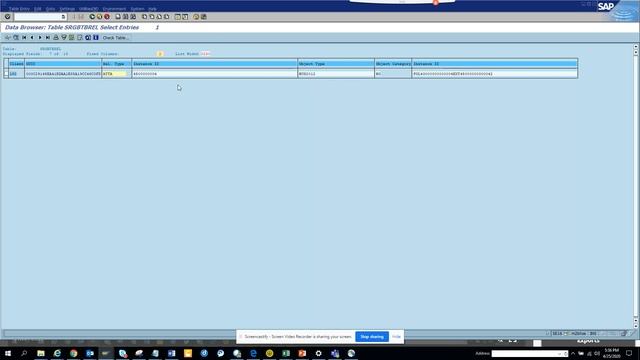Open the Settings menu
640x360 pixels.
pos(67,9)
